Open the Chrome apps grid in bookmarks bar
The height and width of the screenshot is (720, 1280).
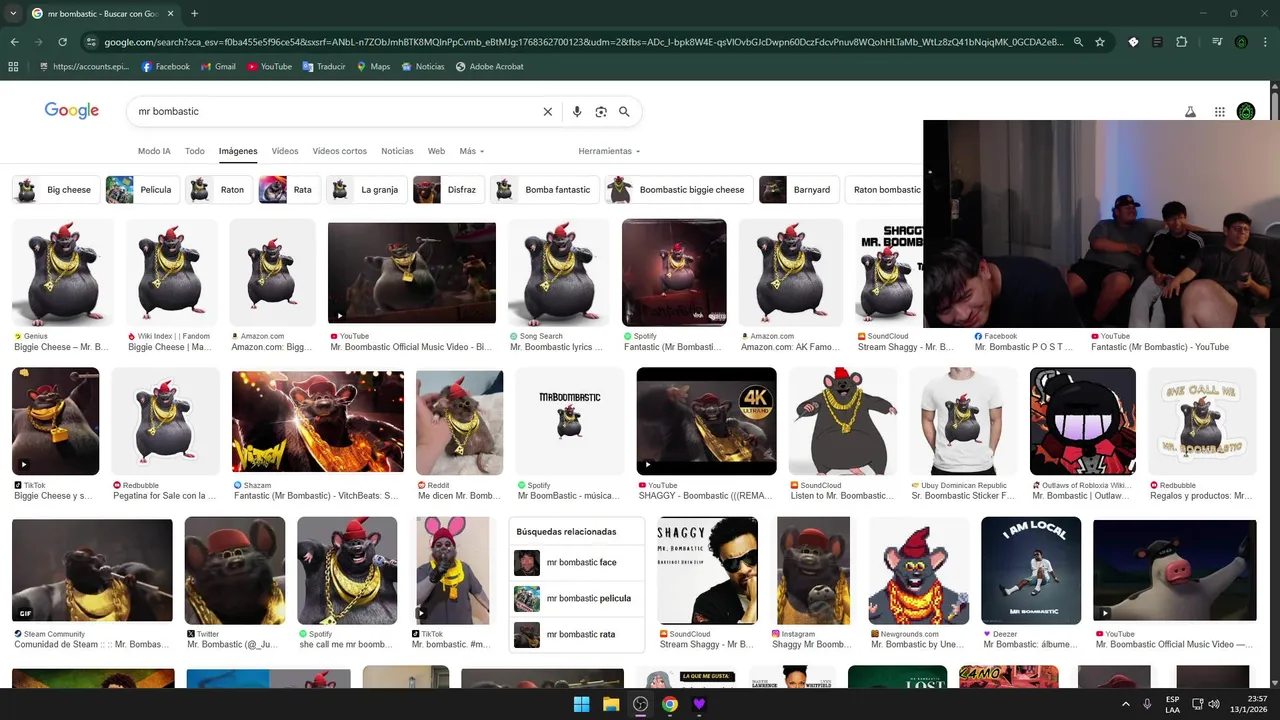point(14,66)
